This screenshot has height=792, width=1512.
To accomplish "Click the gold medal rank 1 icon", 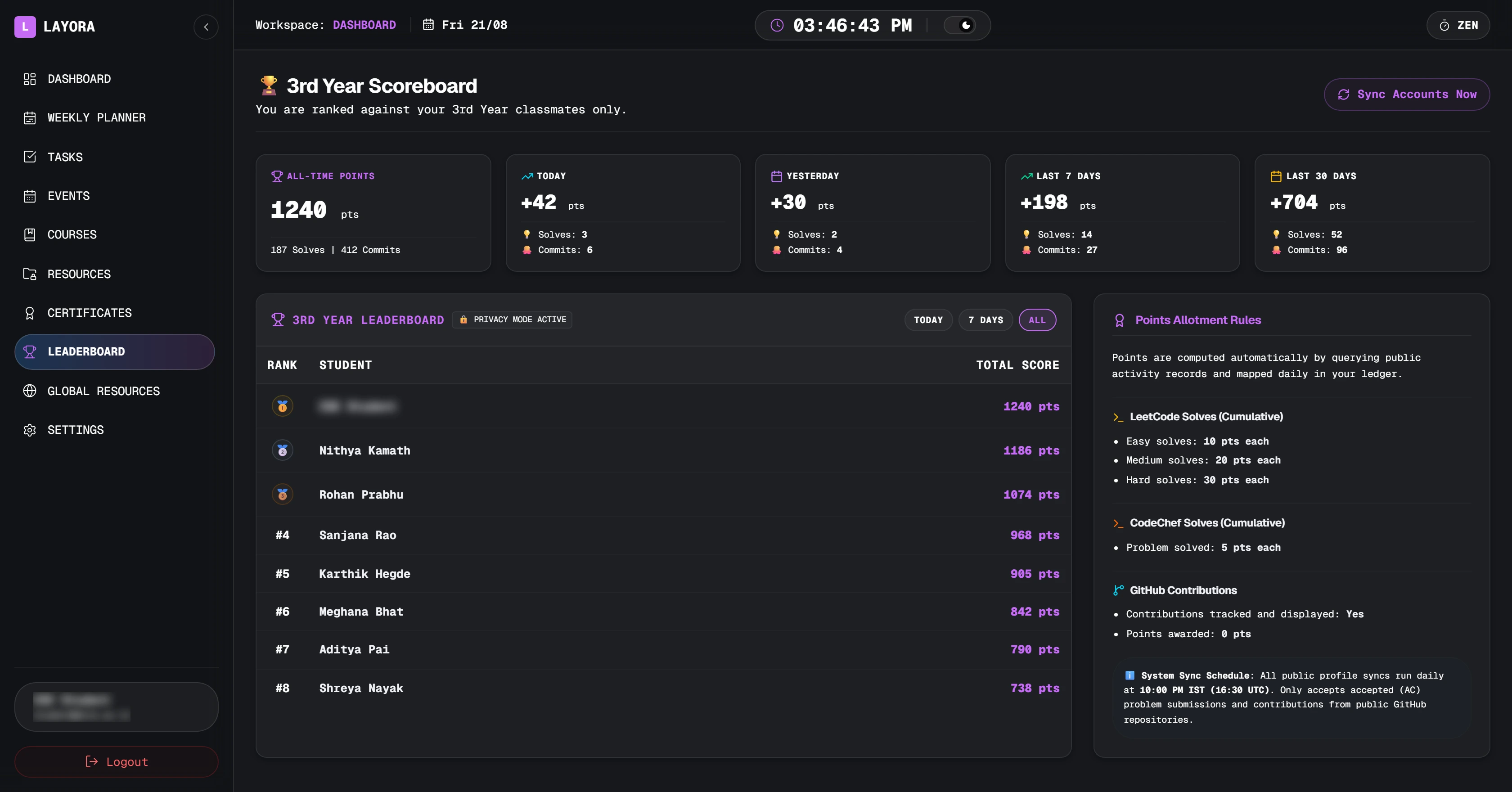I will pos(282,406).
